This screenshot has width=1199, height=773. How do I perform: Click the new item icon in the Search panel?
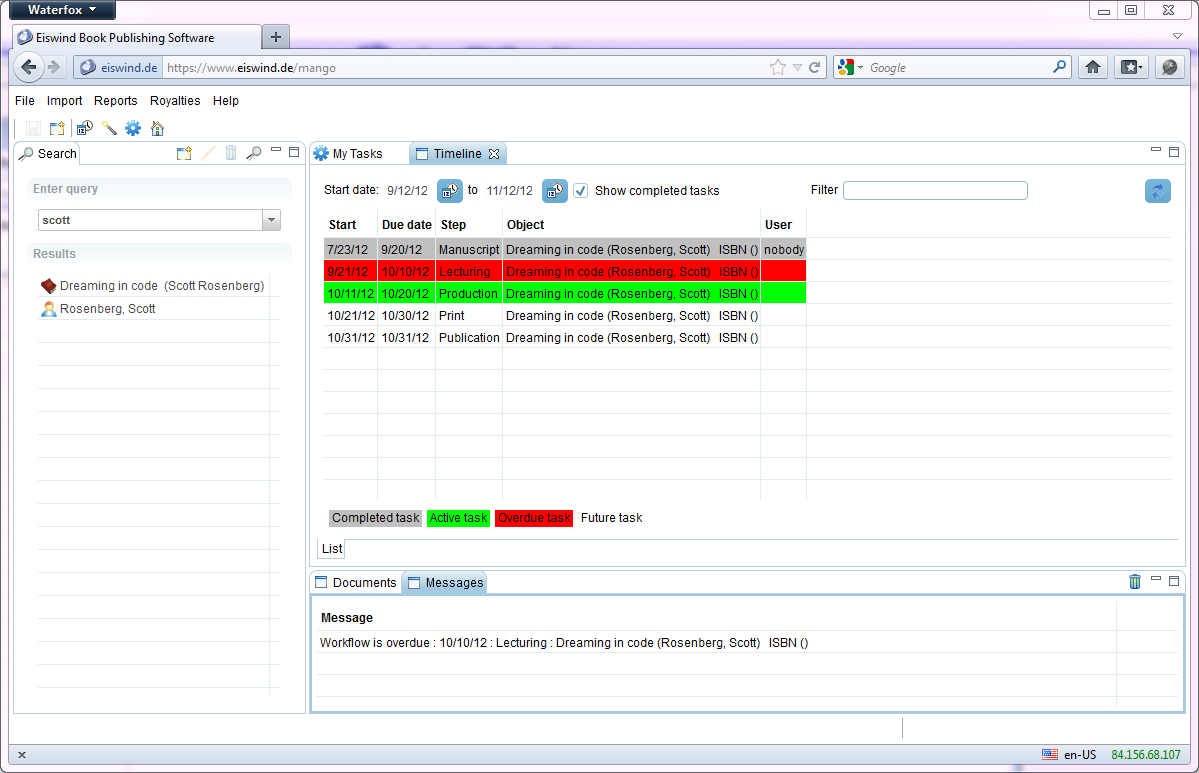click(x=184, y=153)
